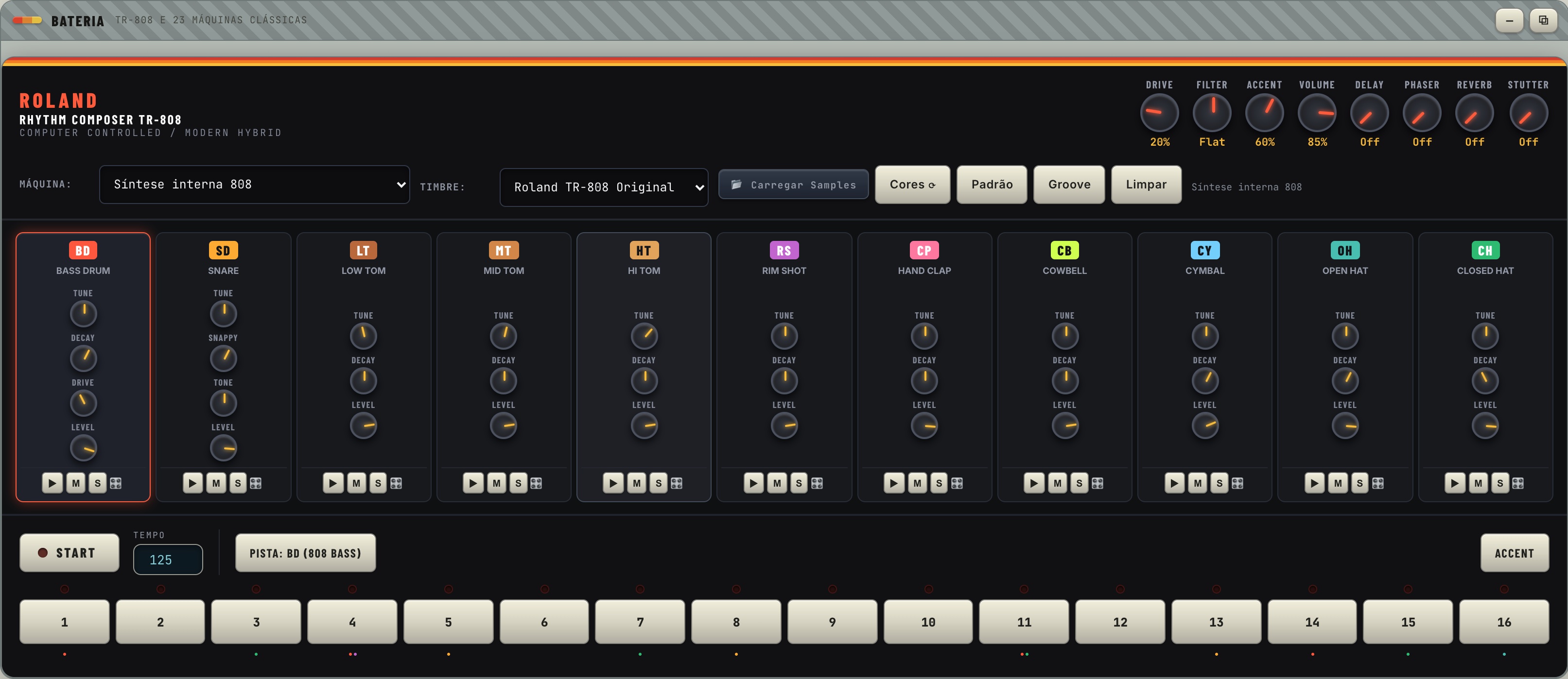Open the Máquina dropdown Síntese interna 808
1568x679 pixels.
point(254,185)
